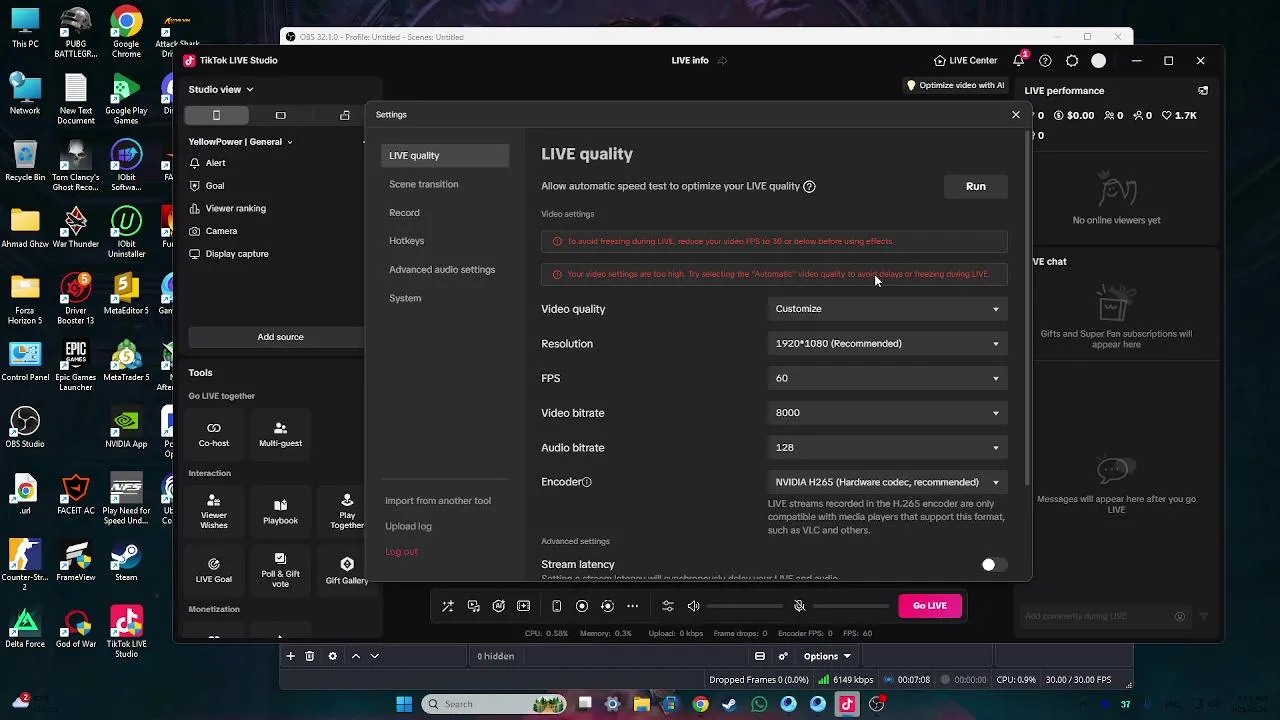Open the Audio bitrate dropdown
This screenshot has width=1280, height=720.
(887, 448)
